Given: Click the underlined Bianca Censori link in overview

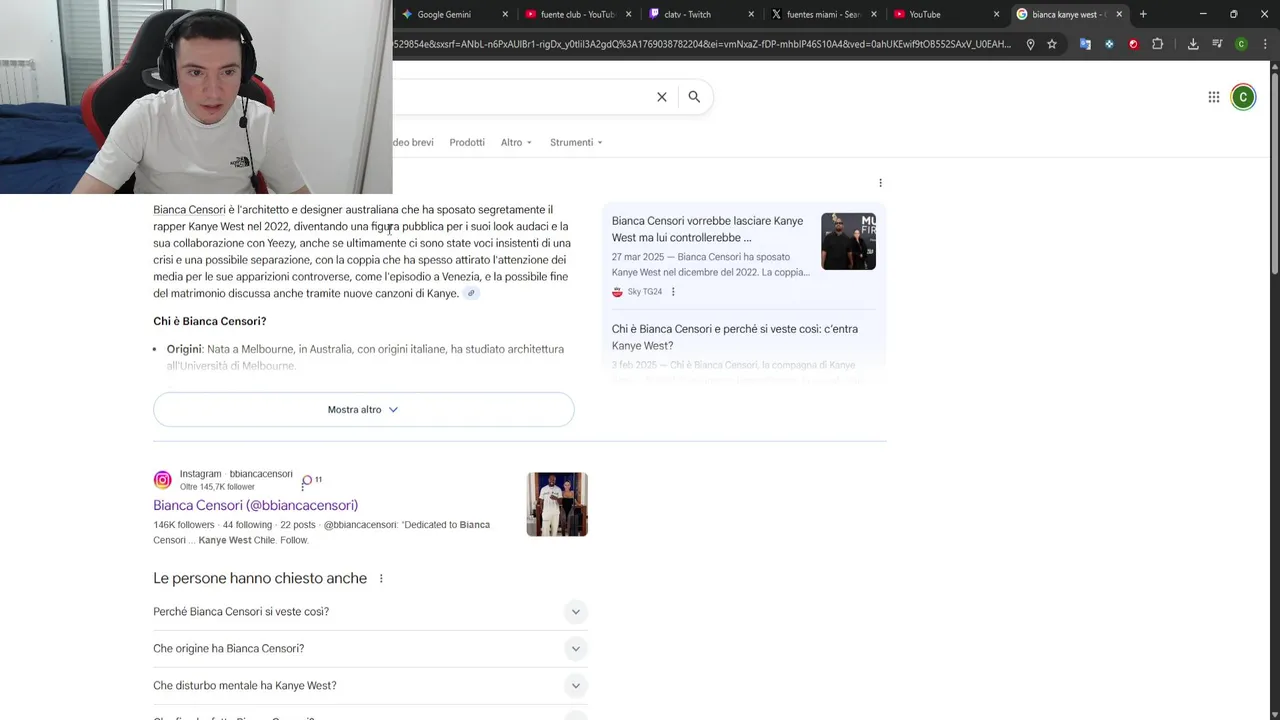Looking at the screenshot, I should [x=189, y=210].
